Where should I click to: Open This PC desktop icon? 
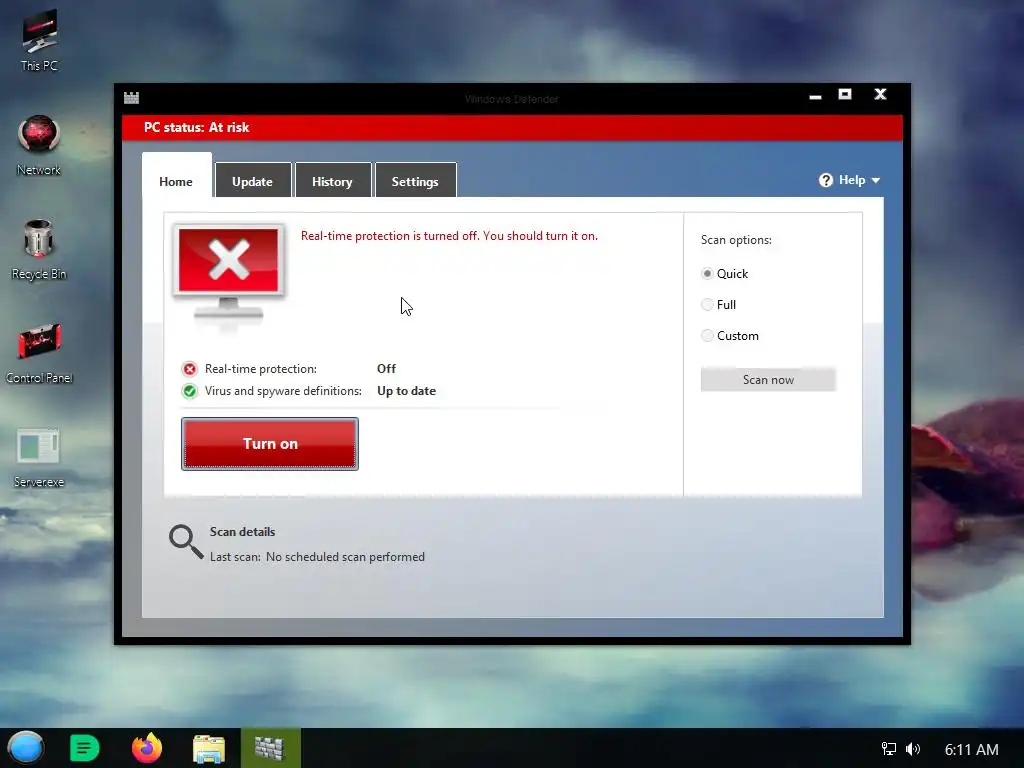pyautogui.click(x=39, y=39)
